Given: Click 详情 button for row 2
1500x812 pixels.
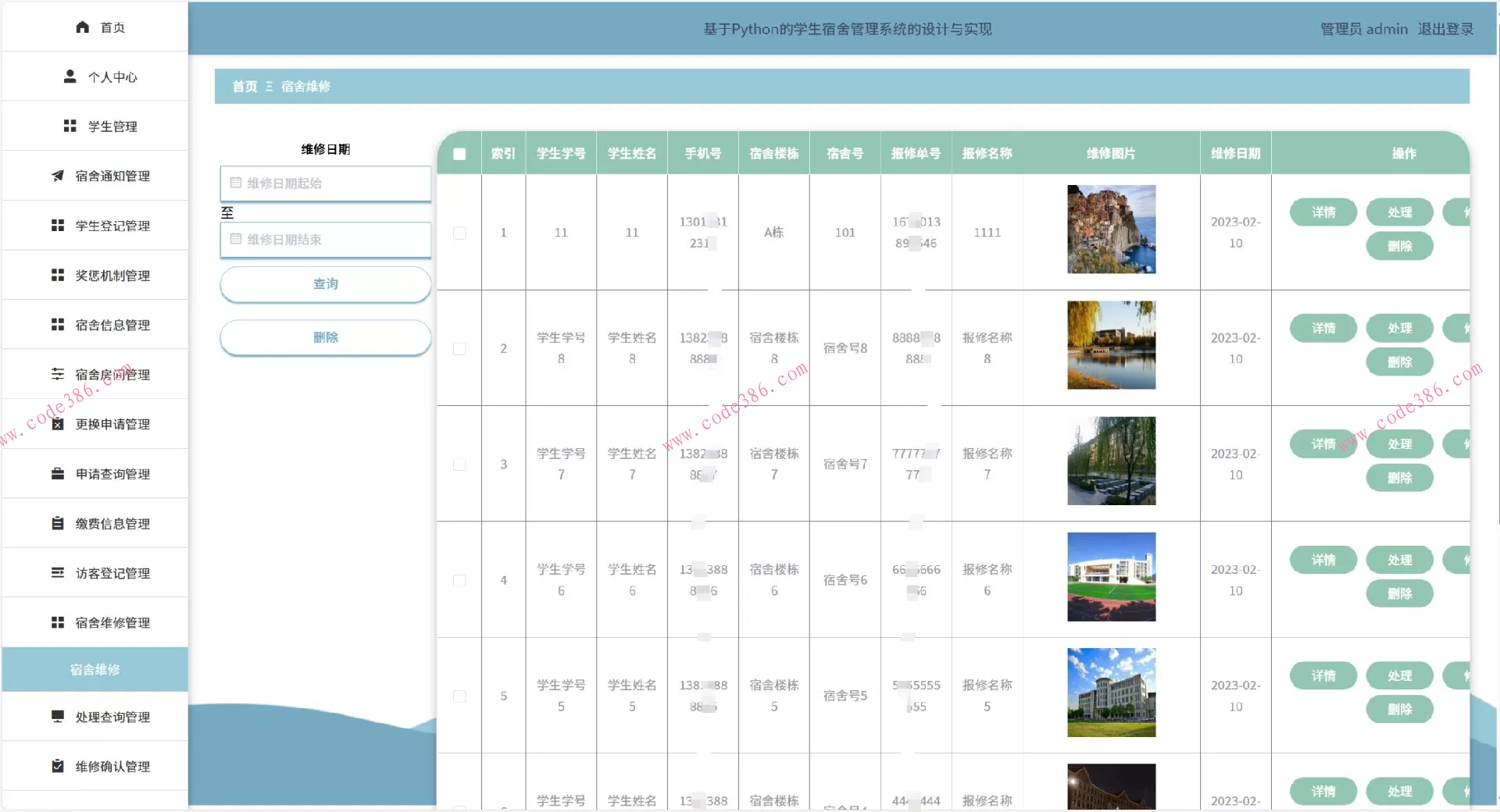Looking at the screenshot, I should coord(1323,328).
